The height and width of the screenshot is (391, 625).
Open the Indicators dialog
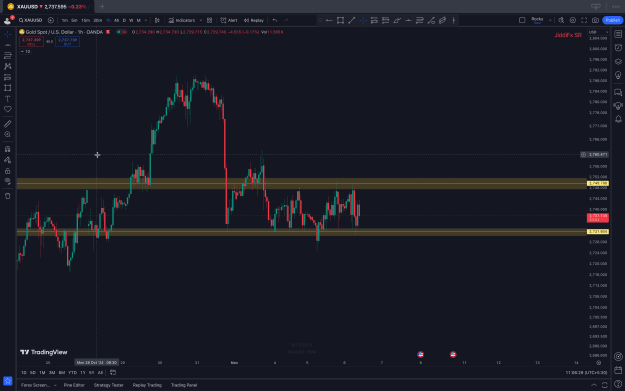pos(182,20)
